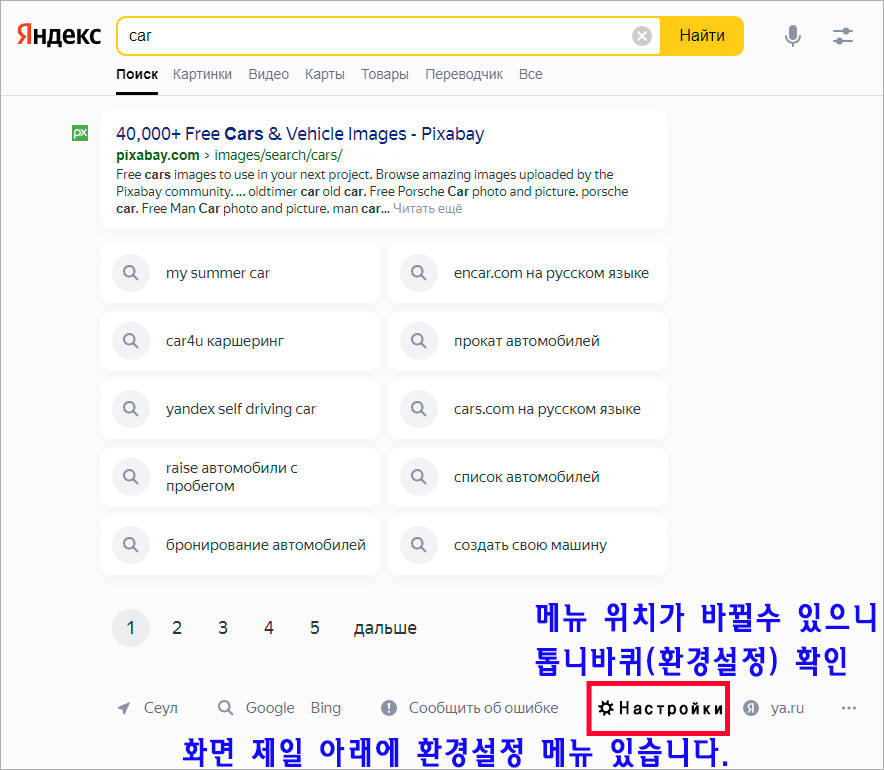This screenshot has height=770, width=884.
Task: Select results page 1
Action: click(131, 627)
